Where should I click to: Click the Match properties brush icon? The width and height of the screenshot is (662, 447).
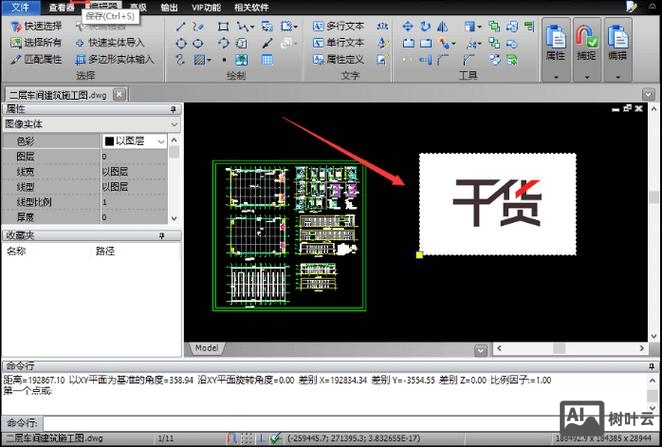coord(16,60)
